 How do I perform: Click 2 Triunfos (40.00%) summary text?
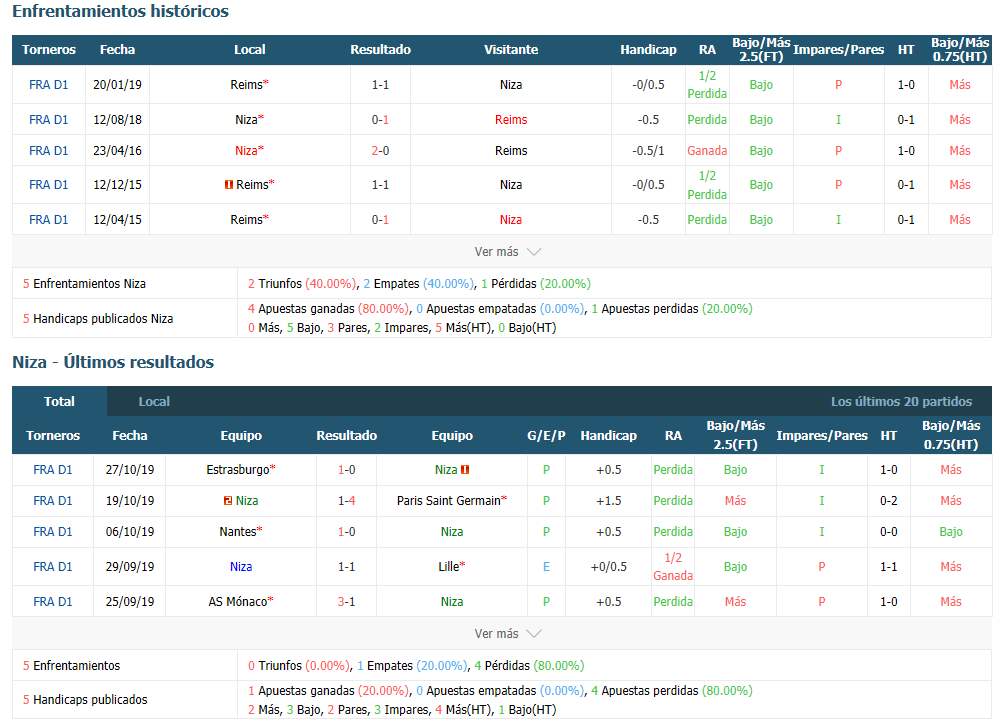(x=302, y=284)
